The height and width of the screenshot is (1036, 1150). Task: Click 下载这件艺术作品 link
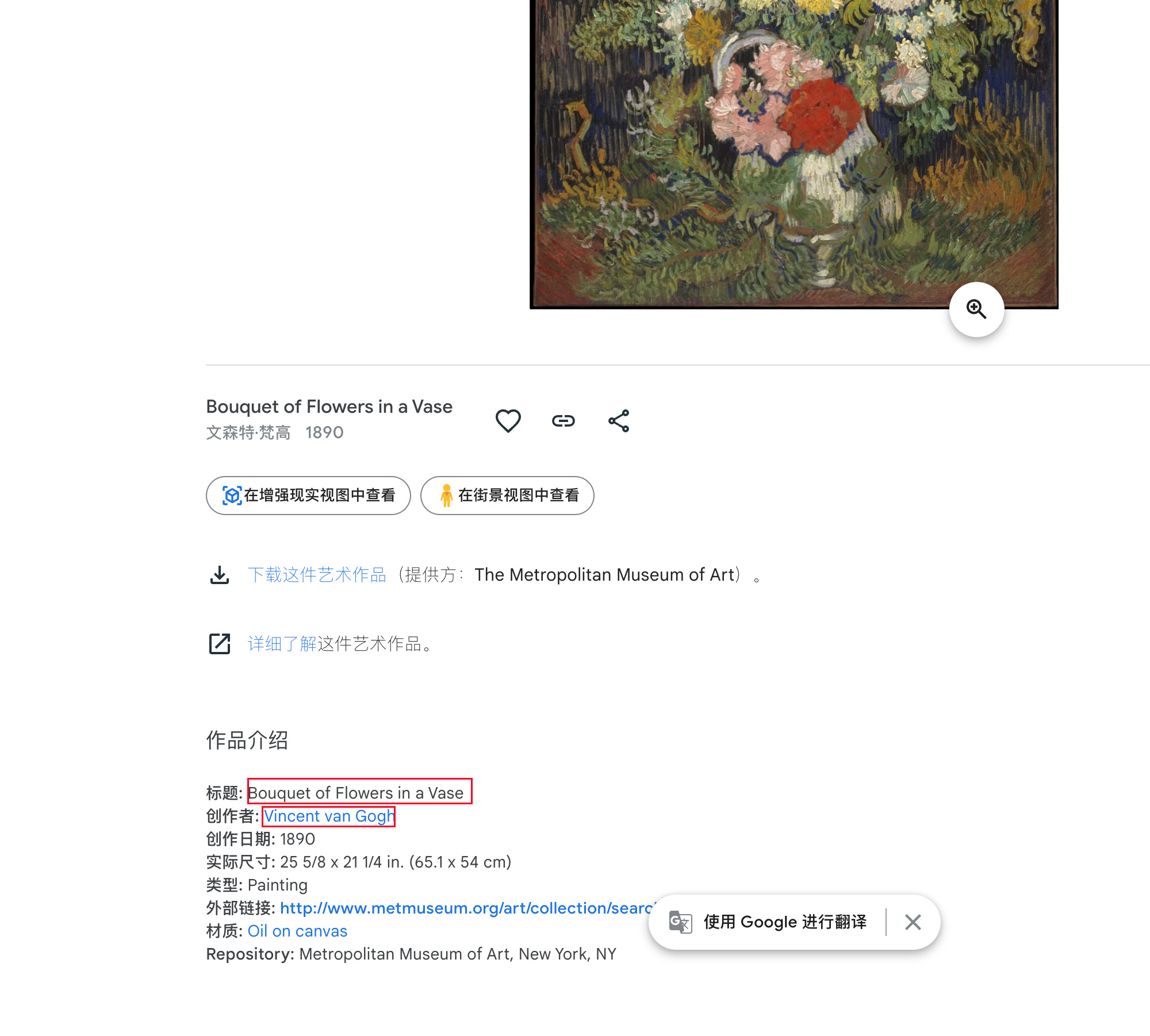coord(317,575)
